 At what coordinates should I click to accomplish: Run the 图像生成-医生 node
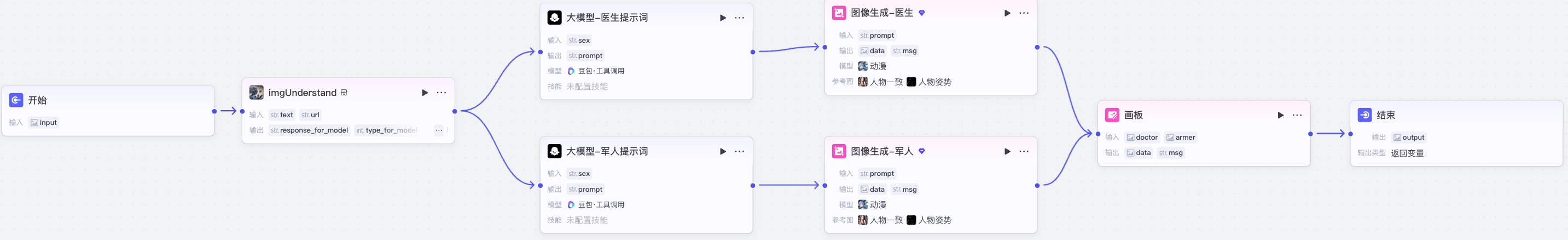[1007, 13]
